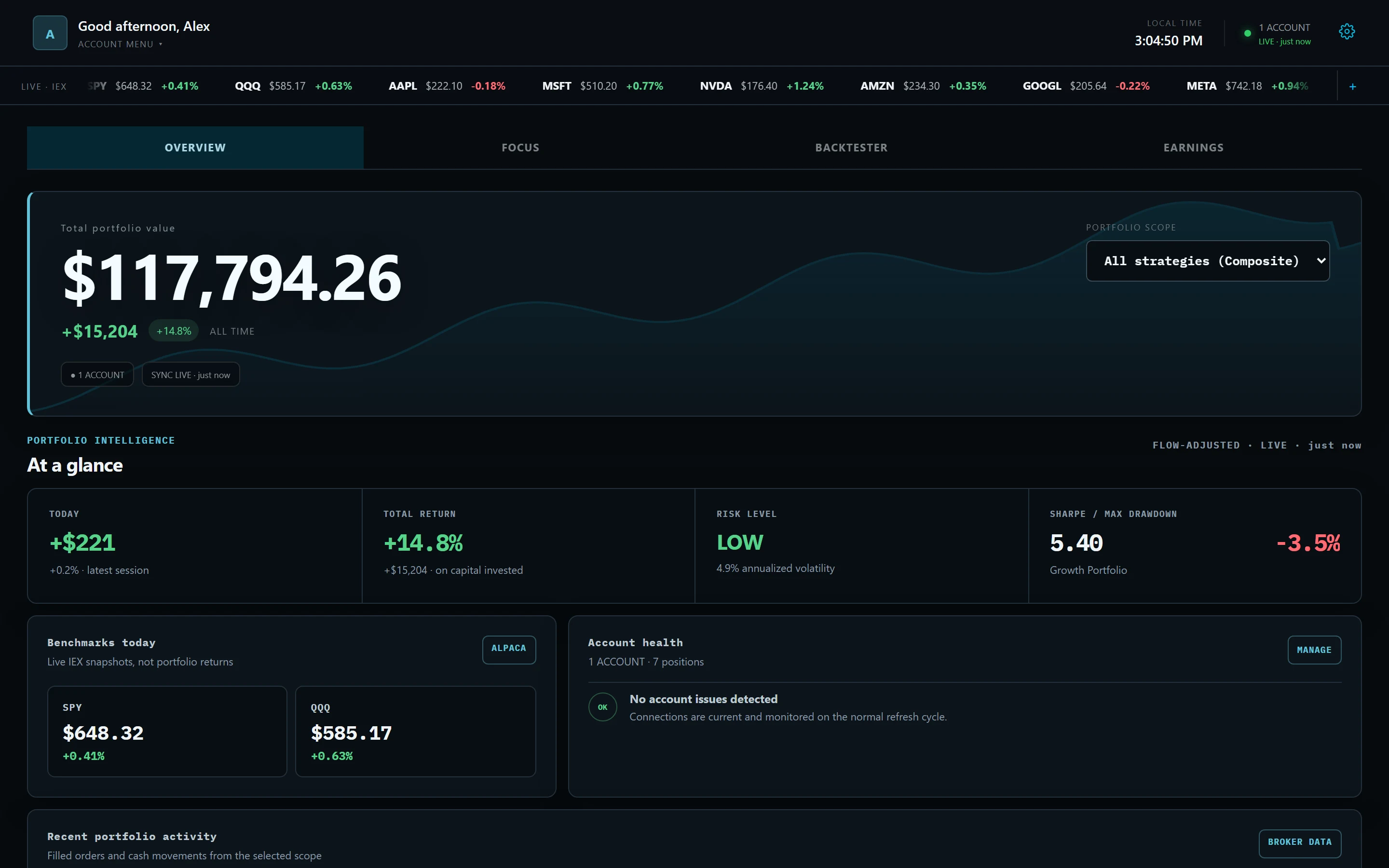Screen dimensions: 1389x868
Task: Click the Risk Level LOW value
Action: coord(740,542)
